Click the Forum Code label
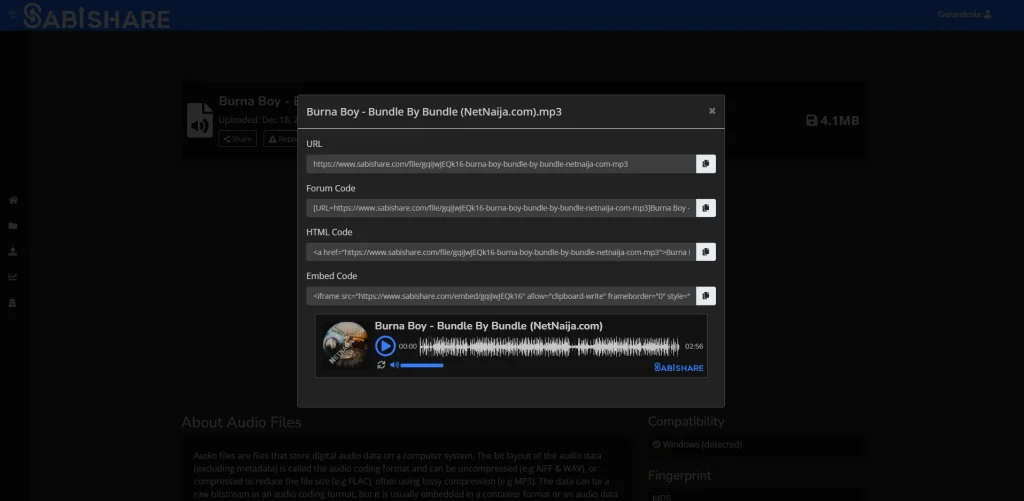Screen dimensions: 1024x501 330,188
